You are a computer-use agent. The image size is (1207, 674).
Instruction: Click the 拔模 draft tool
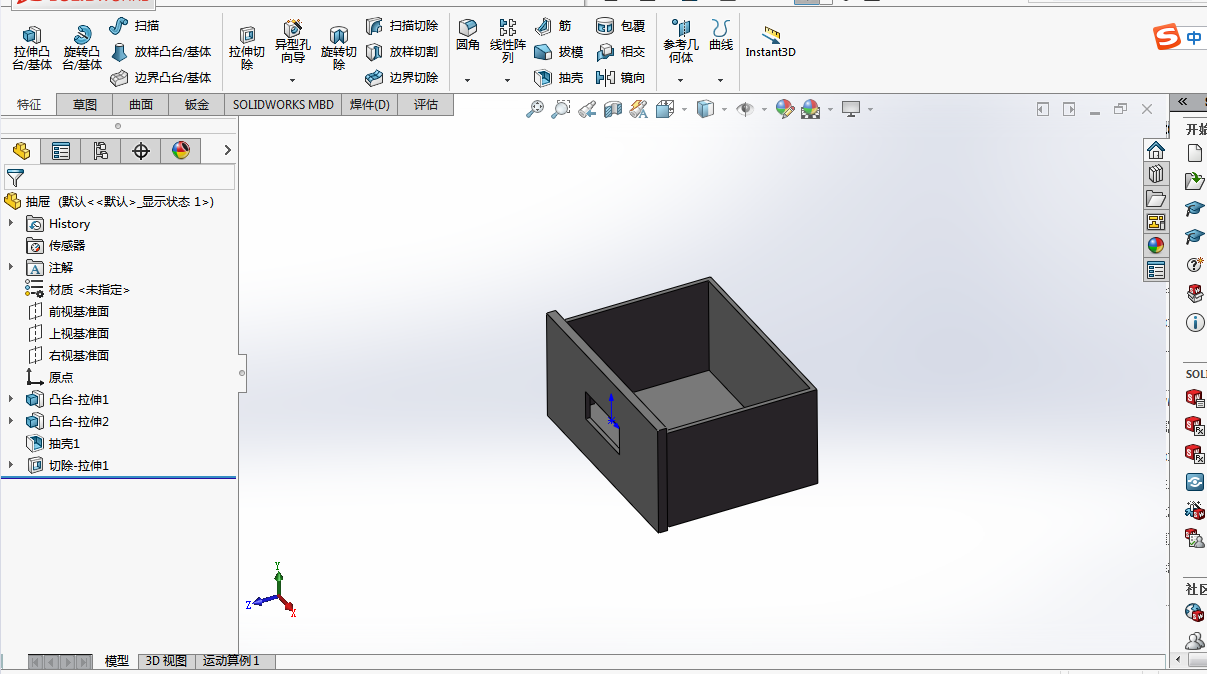(559, 51)
